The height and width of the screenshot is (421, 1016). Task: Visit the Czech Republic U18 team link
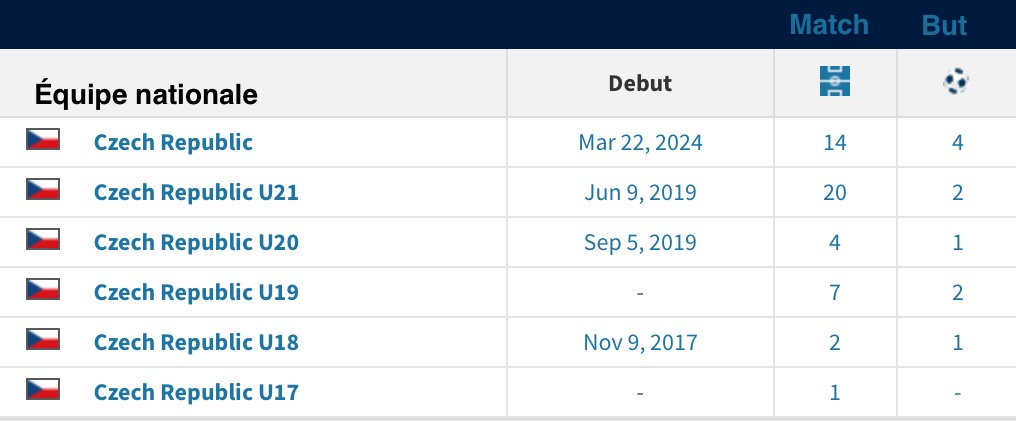(196, 342)
